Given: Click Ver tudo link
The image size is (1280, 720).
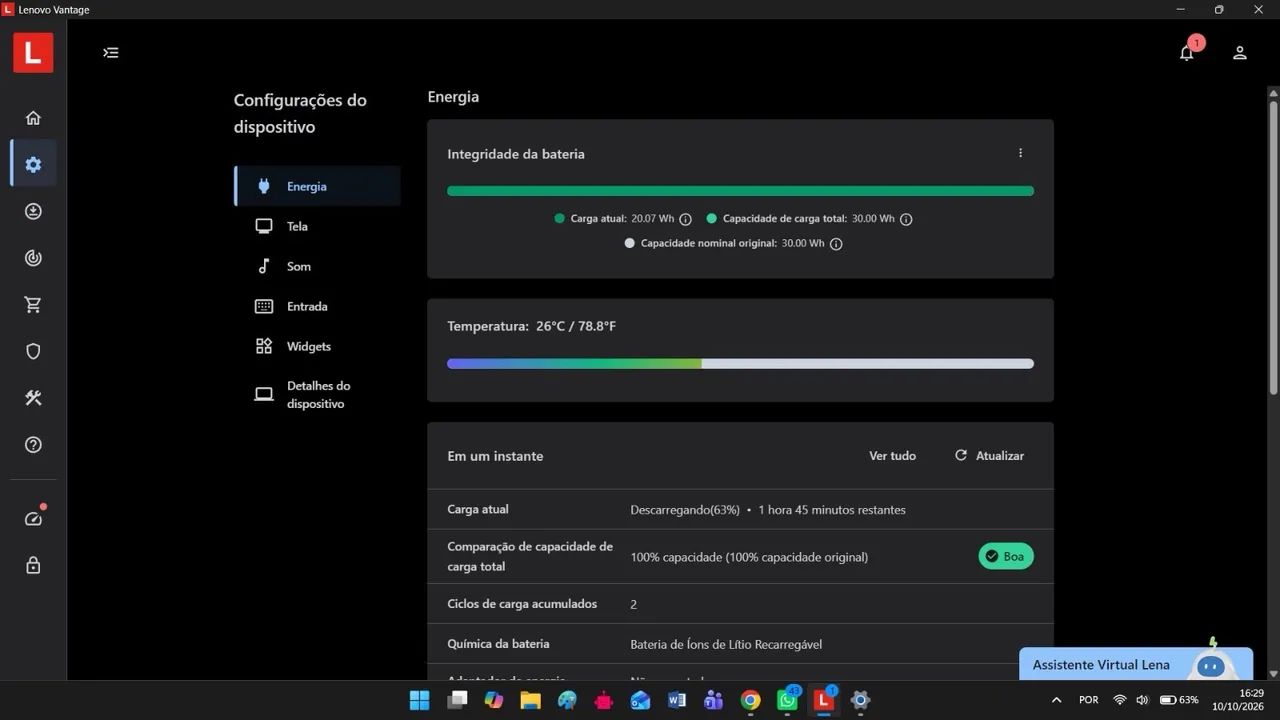Looking at the screenshot, I should (x=892, y=456).
